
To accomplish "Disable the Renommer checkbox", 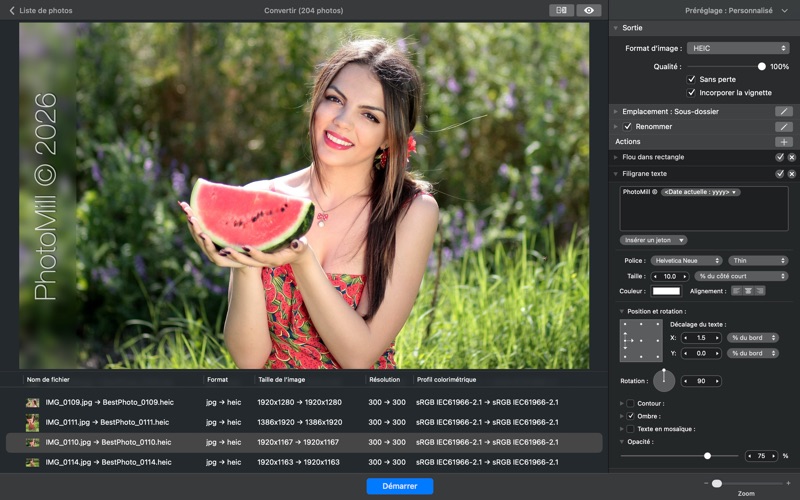I will click(628, 126).
